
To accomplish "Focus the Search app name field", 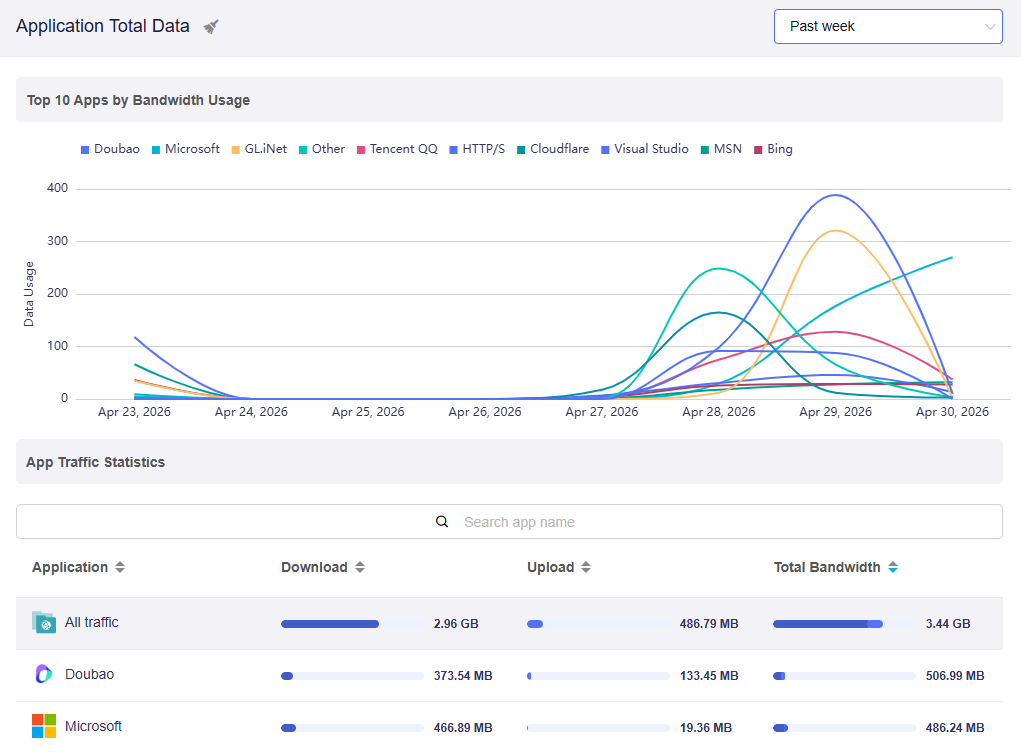I will (x=509, y=522).
